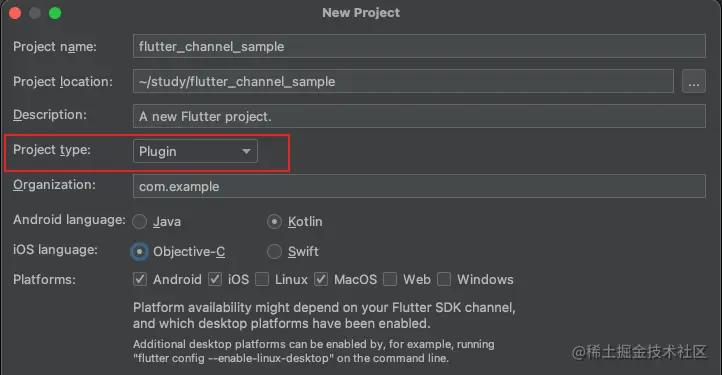
Task: Uncheck the iOS platform checkbox
Action: [215, 279]
